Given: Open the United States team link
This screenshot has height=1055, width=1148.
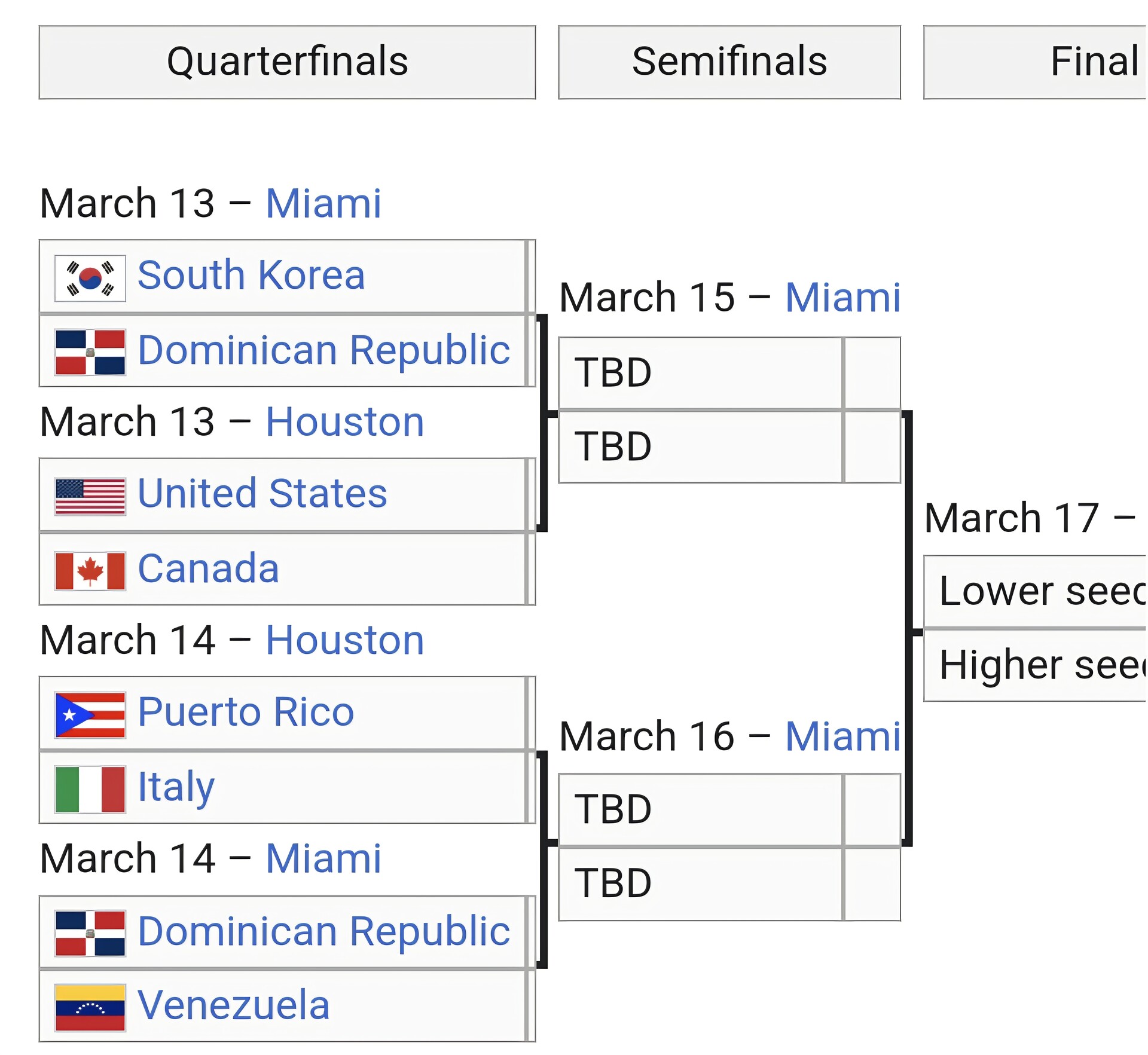Looking at the screenshot, I should click(x=262, y=494).
